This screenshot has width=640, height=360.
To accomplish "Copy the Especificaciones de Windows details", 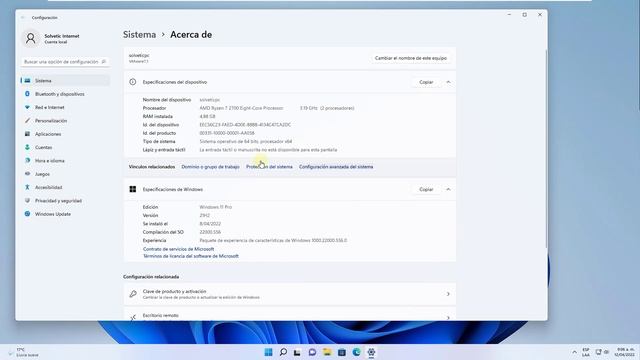I will point(426,189).
